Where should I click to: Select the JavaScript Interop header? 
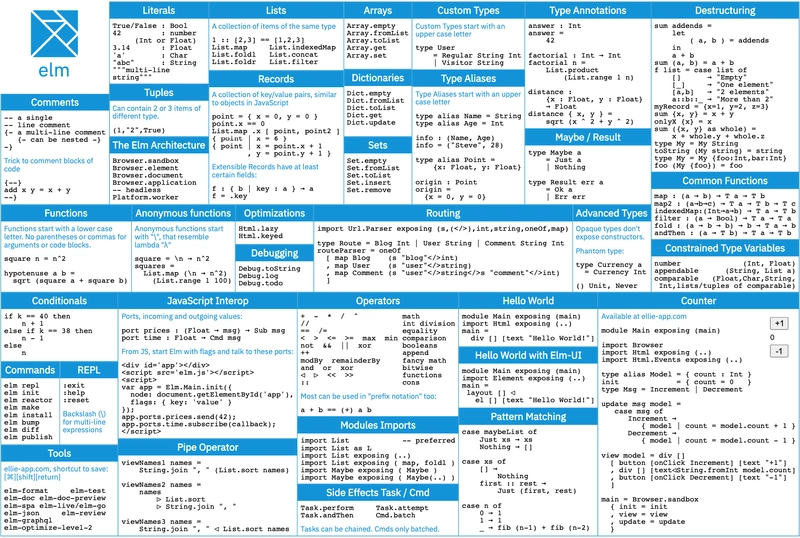[x=208, y=301]
